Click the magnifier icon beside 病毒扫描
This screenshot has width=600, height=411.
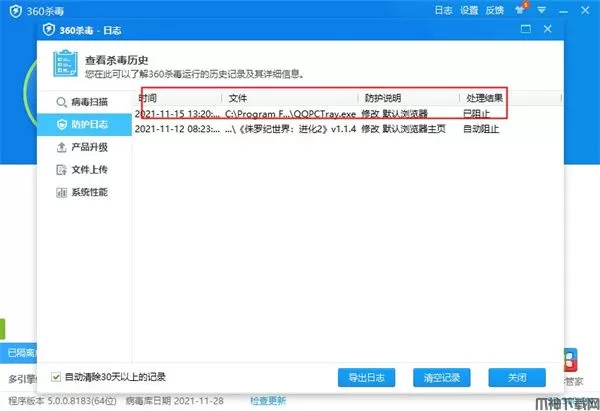pos(61,102)
